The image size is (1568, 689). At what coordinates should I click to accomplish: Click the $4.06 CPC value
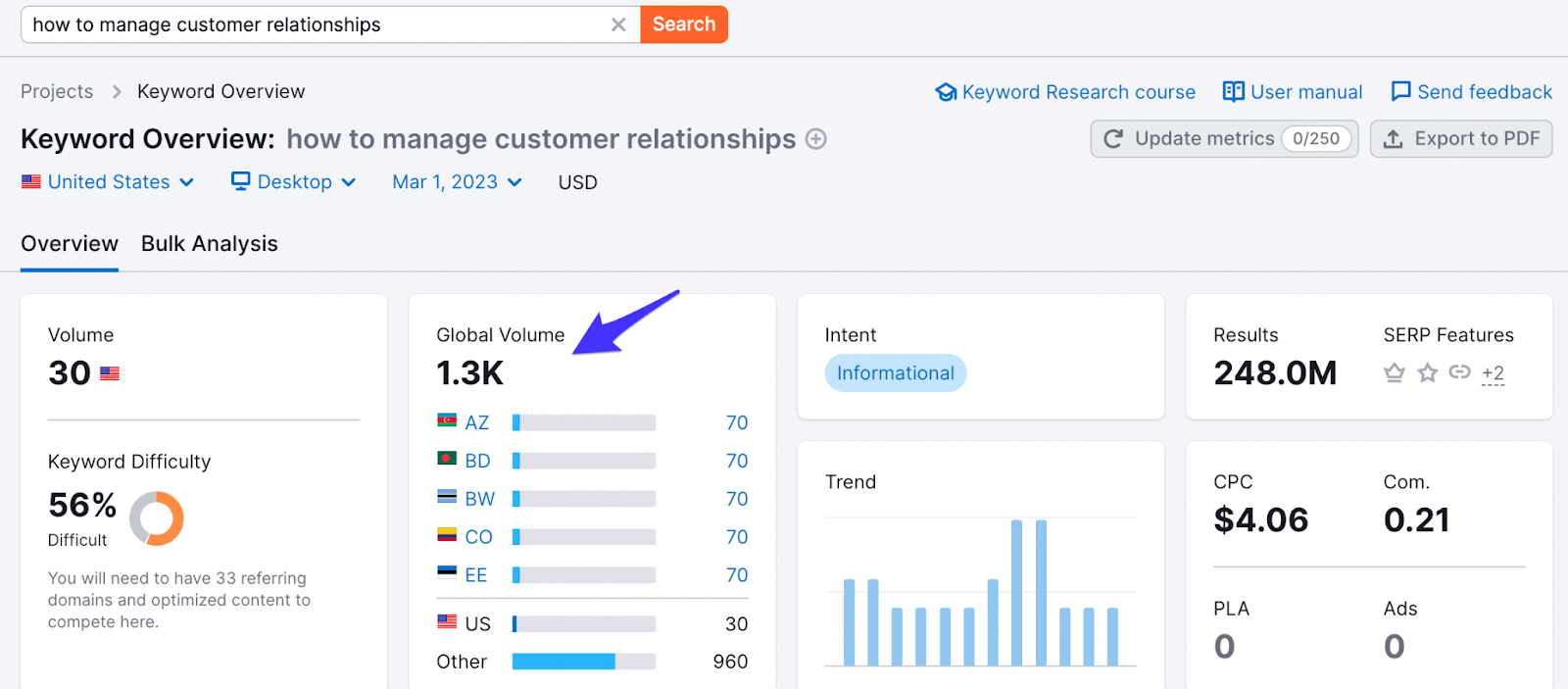1261,519
